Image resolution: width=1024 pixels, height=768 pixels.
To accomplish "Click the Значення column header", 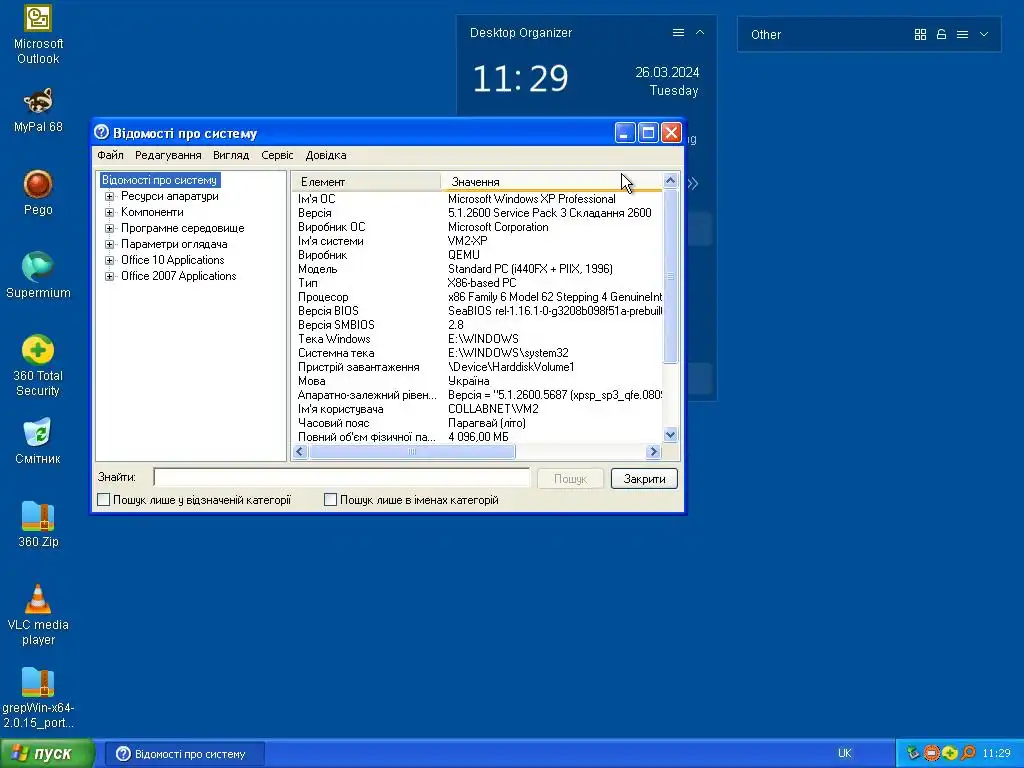I will pyautogui.click(x=551, y=182).
